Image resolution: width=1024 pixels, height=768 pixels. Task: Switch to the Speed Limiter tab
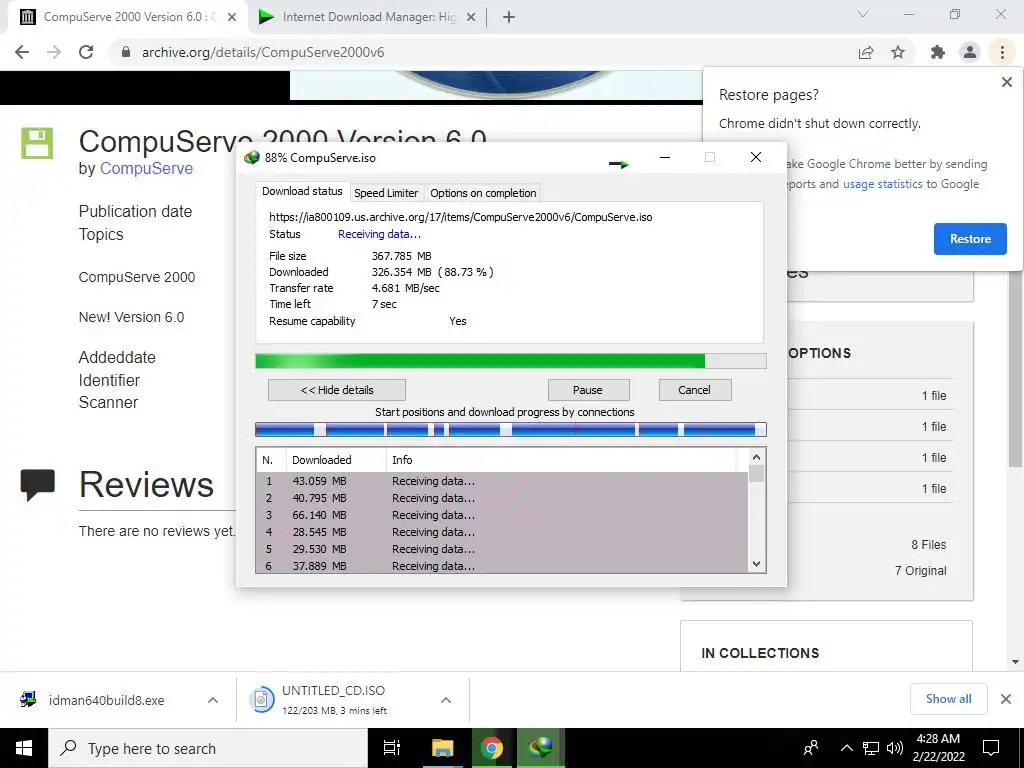[x=386, y=193]
